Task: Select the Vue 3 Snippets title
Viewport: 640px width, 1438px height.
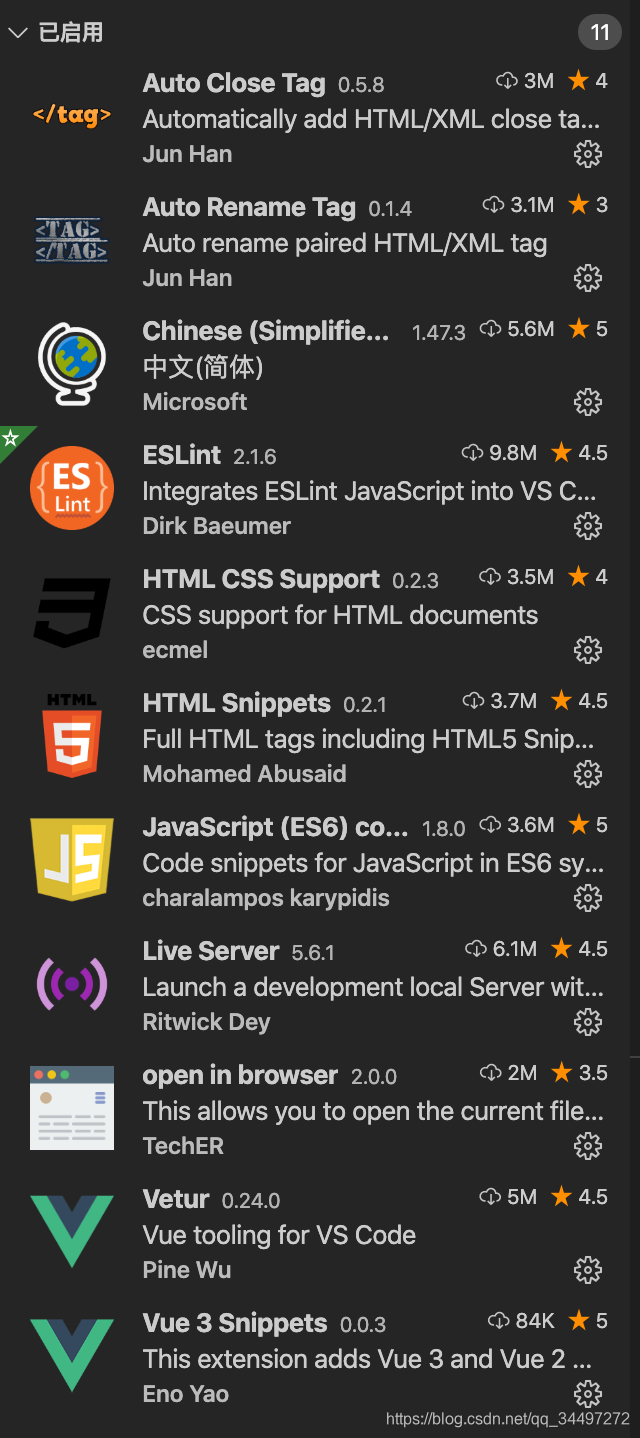Action: (x=235, y=1323)
